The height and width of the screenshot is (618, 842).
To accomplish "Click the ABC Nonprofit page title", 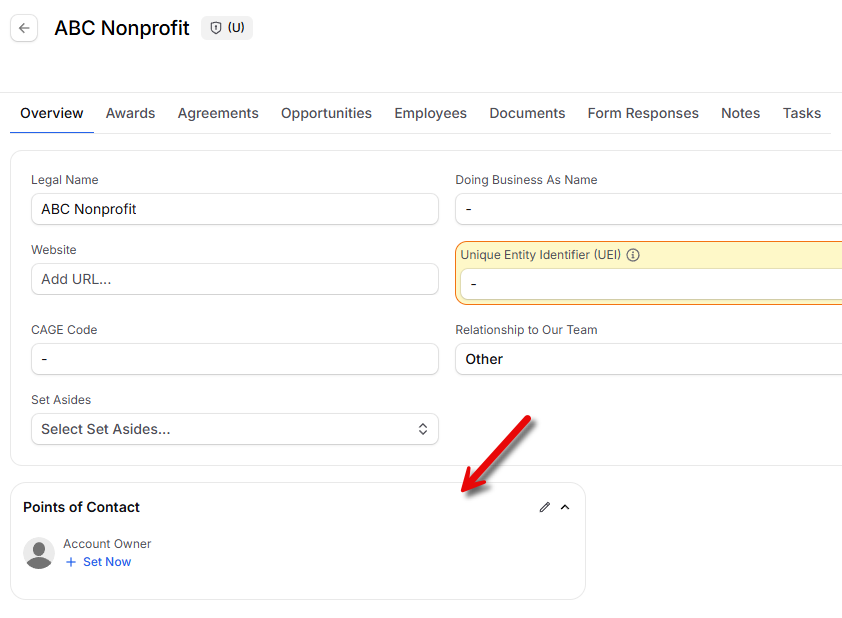I will tap(122, 28).
